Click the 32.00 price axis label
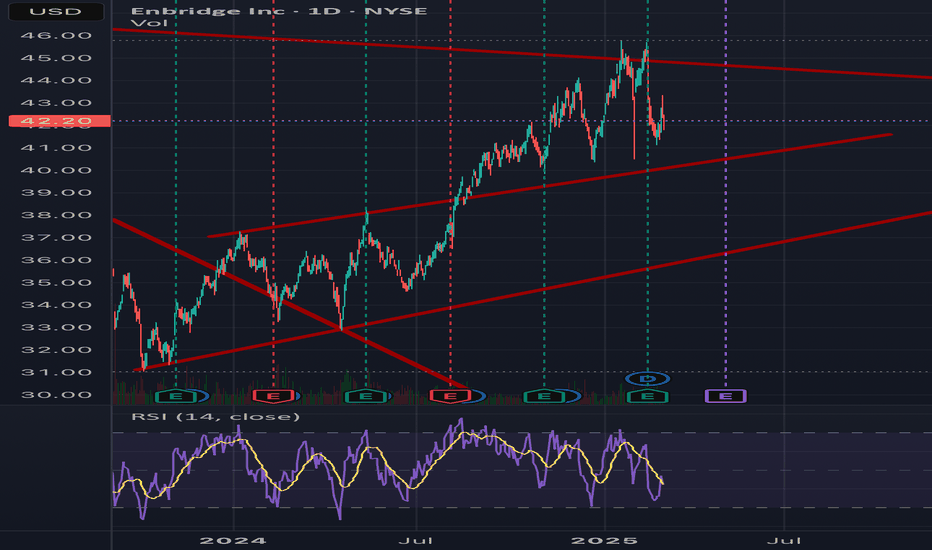The height and width of the screenshot is (550, 932). pyautogui.click(x=56, y=350)
